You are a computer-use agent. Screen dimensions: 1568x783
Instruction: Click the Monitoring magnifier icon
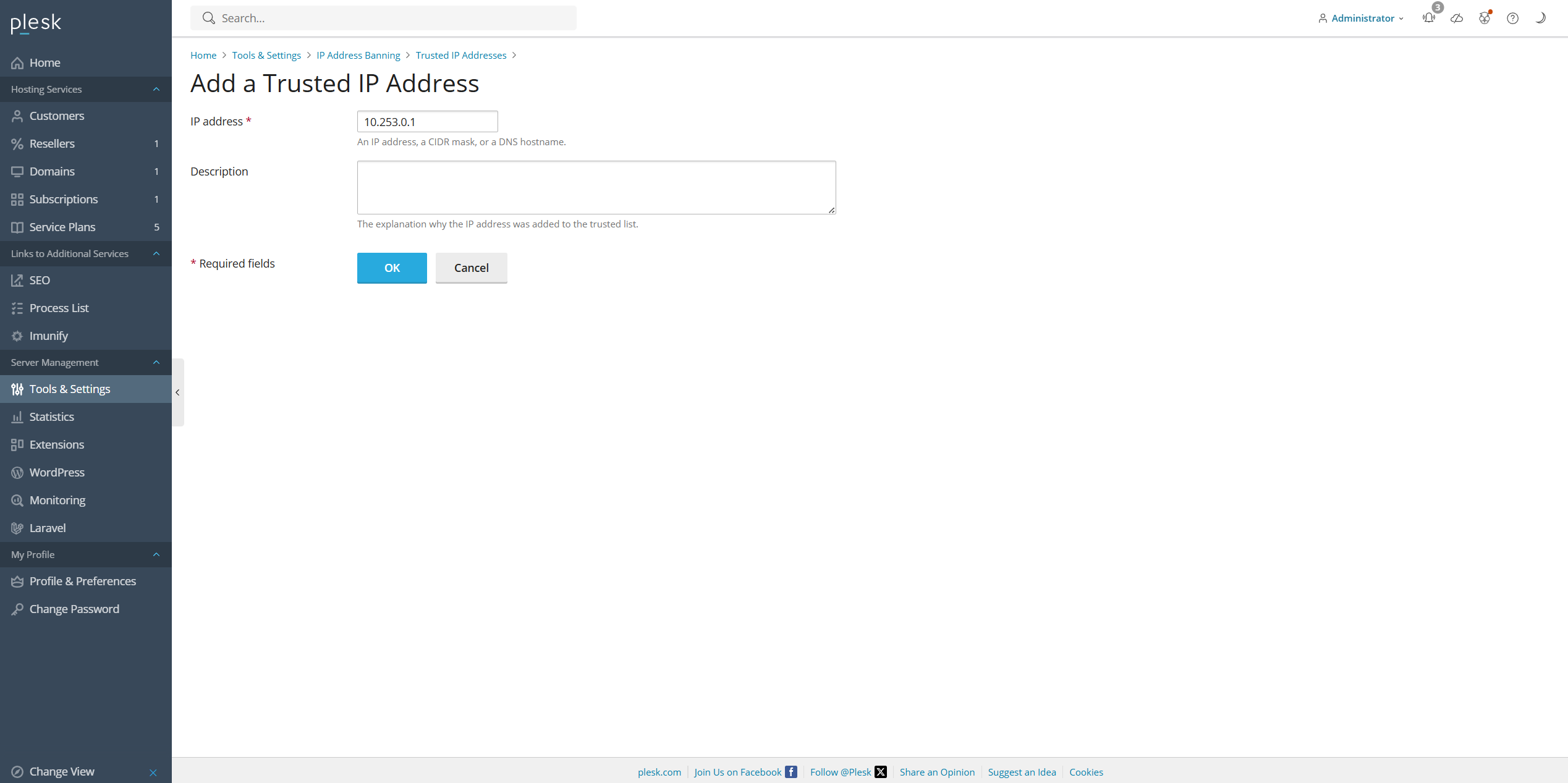point(17,501)
